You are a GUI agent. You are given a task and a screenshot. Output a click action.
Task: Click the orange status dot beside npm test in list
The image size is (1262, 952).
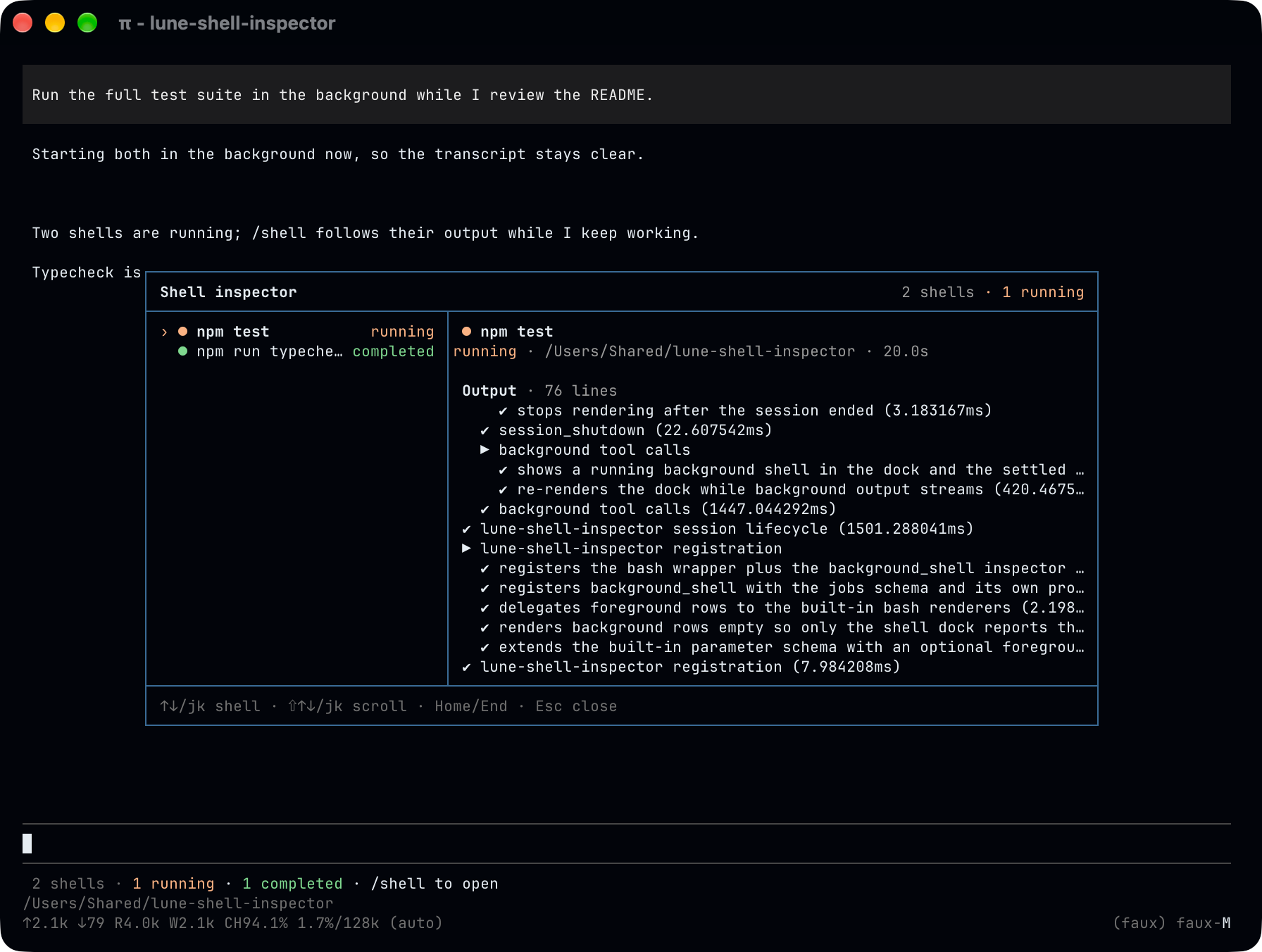coord(183,332)
